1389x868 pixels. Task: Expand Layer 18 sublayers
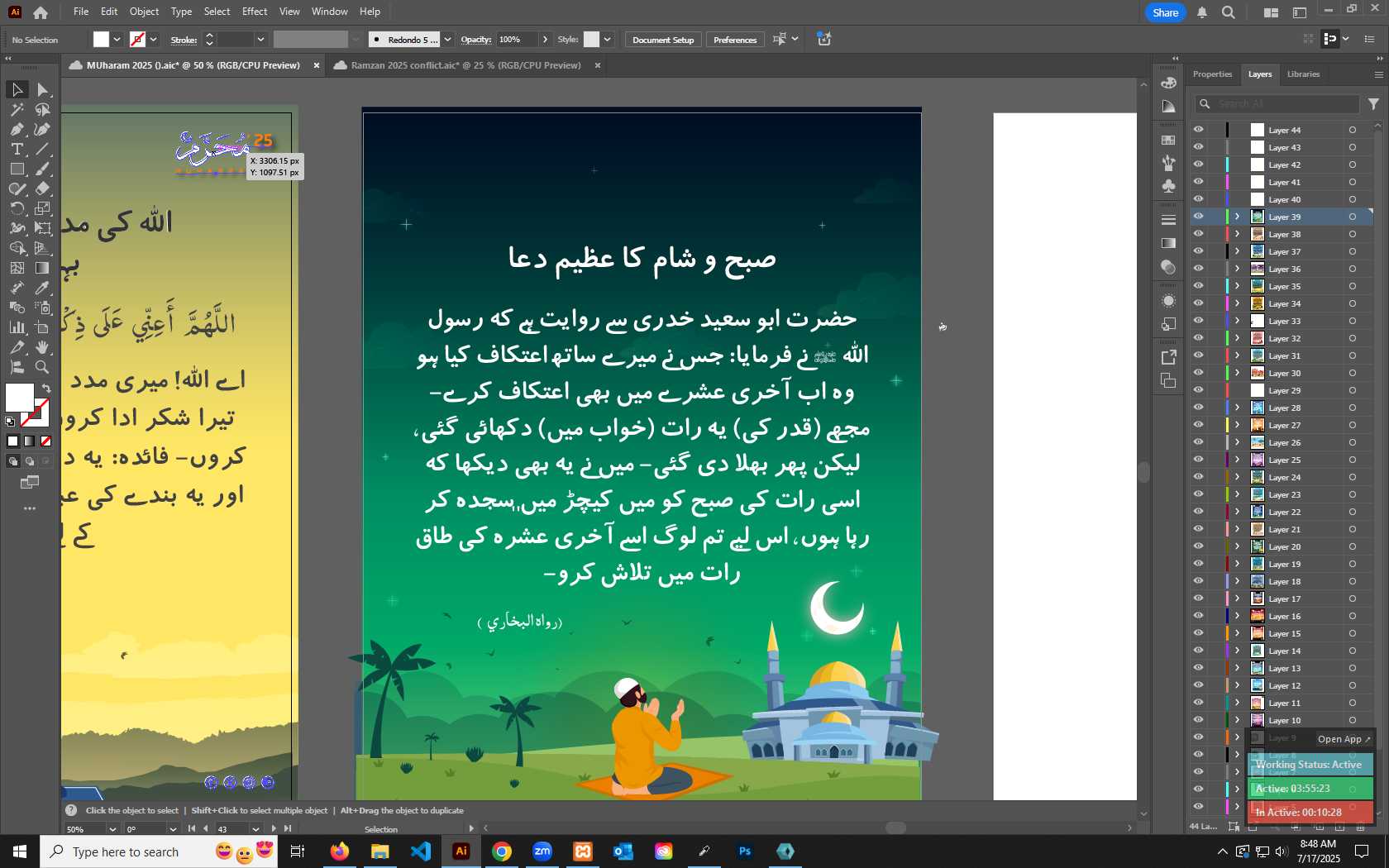tap(1237, 581)
